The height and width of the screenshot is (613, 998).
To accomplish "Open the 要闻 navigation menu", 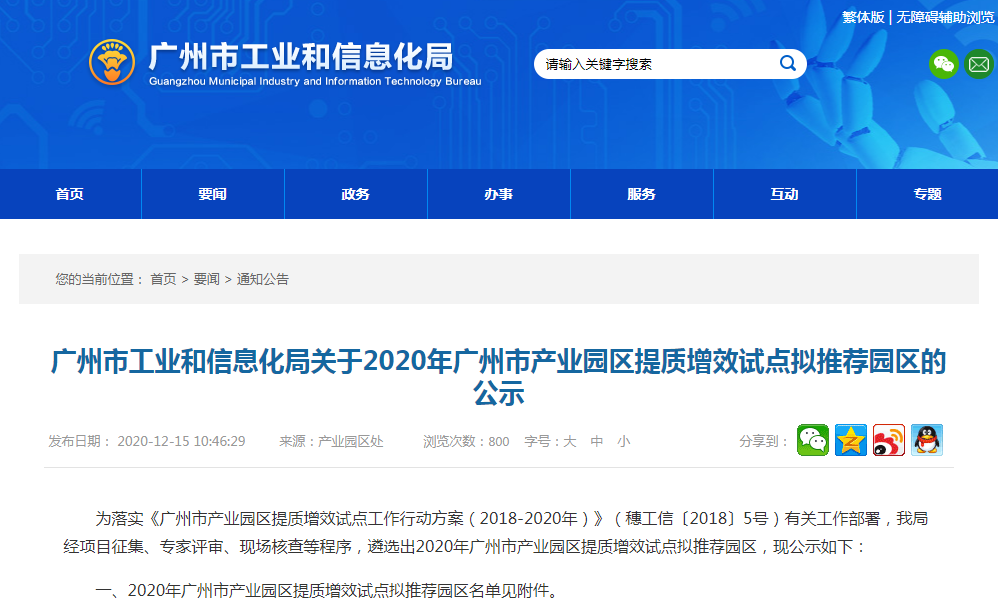I will pos(213,194).
